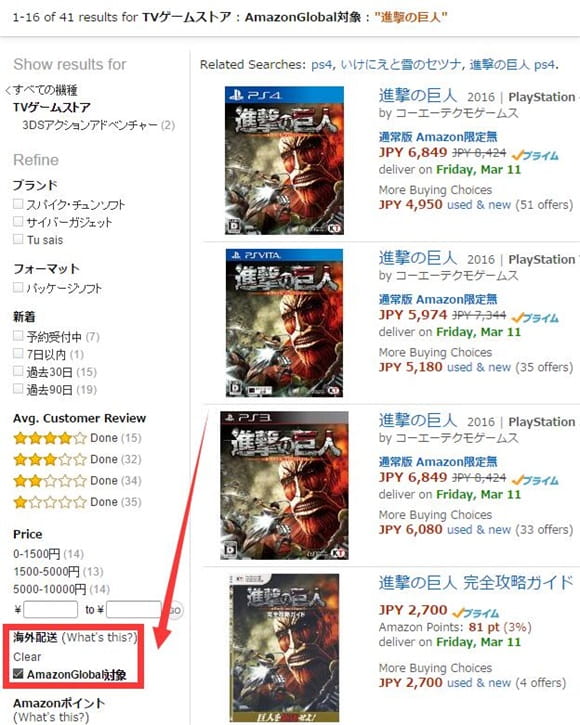This screenshot has width=580, height=725.
Task: Enable the 予約受付中 filter checkbox
Action: click(18, 336)
